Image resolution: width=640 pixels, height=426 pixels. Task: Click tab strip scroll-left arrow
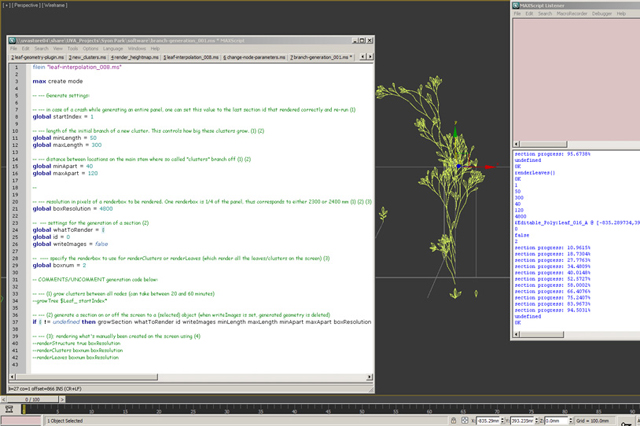[362, 57]
